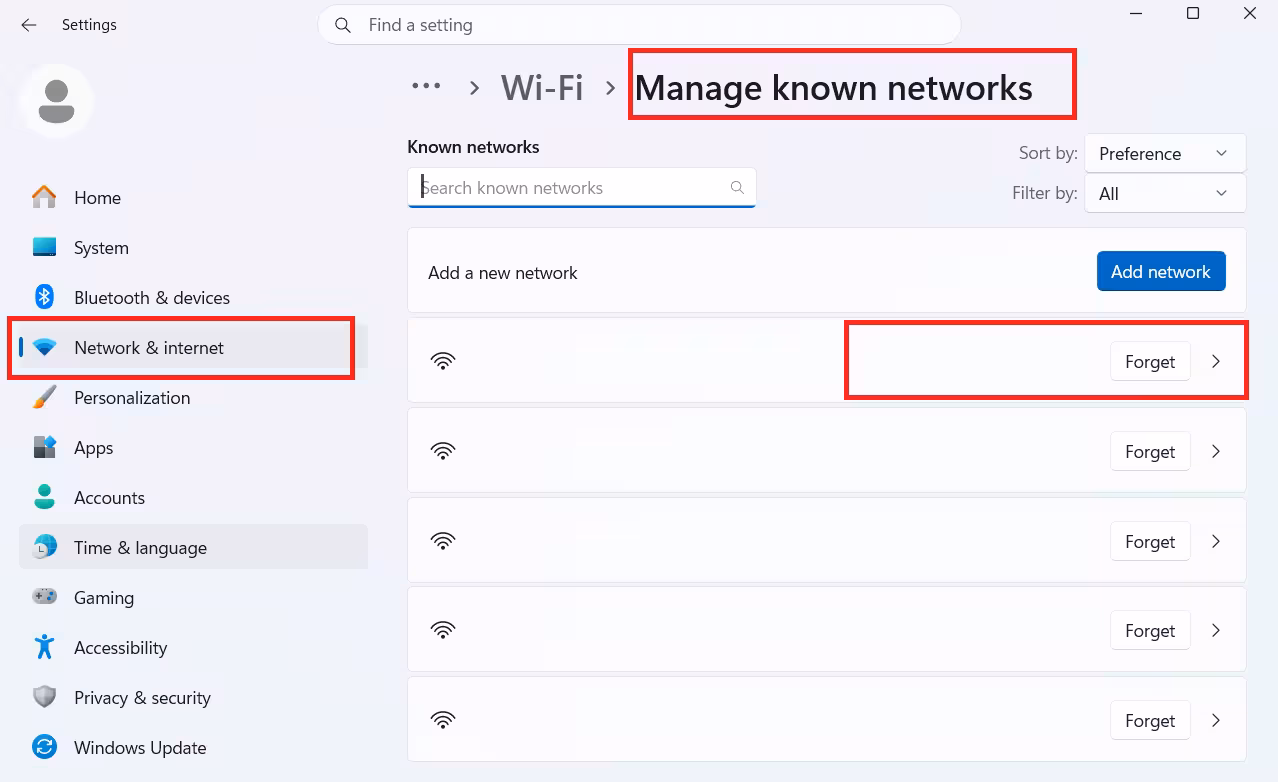Click the Manage known networks heading
The height and width of the screenshot is (782, 1278).
[834, 87]
